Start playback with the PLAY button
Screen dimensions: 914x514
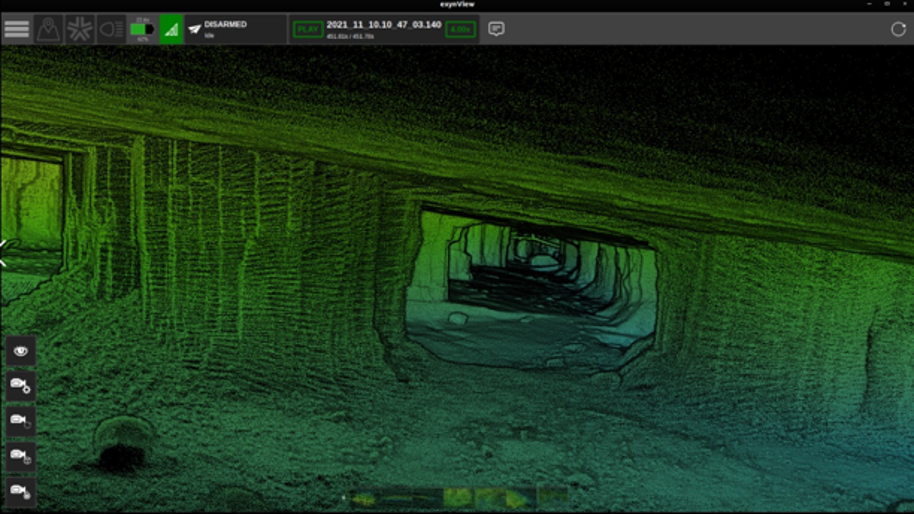point(308,29)
